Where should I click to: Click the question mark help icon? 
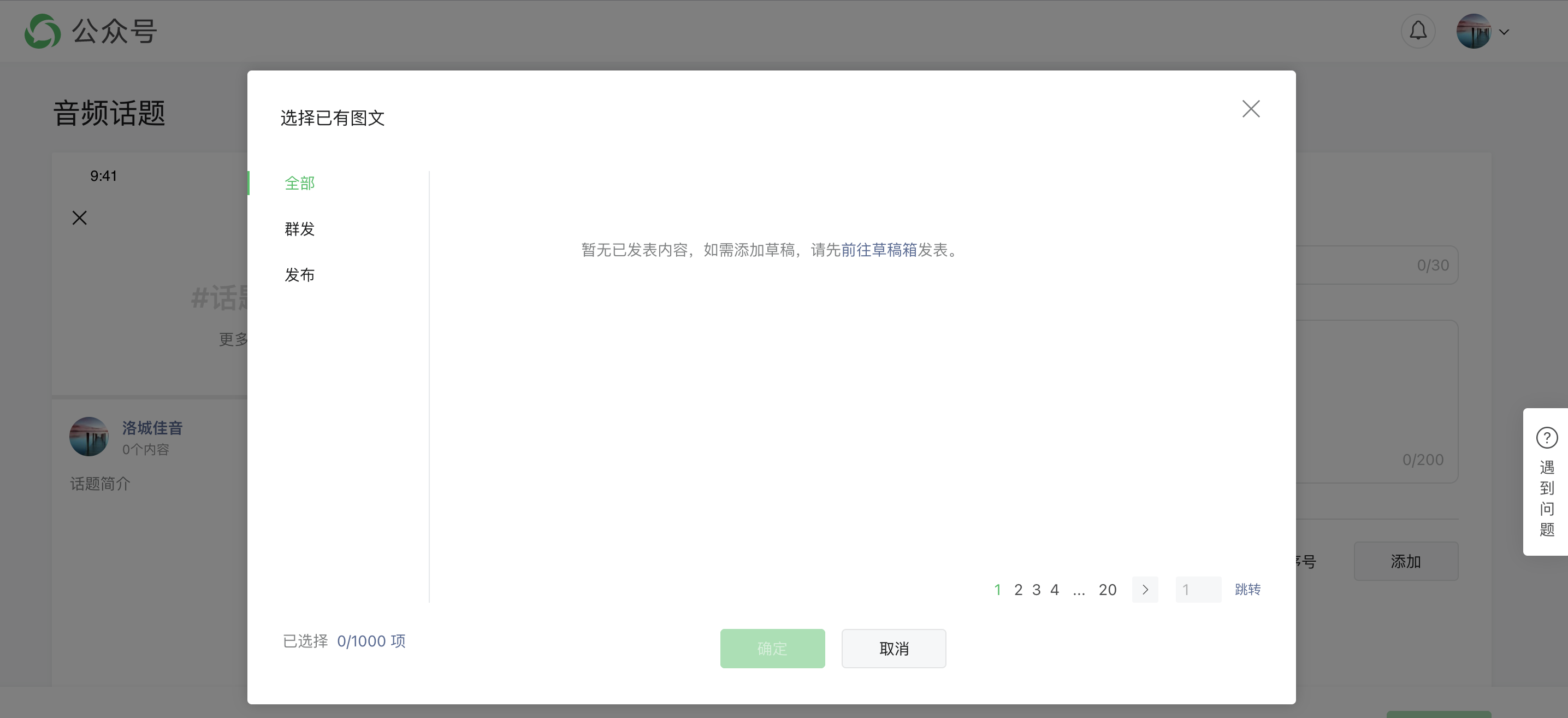pos(1546,437)
